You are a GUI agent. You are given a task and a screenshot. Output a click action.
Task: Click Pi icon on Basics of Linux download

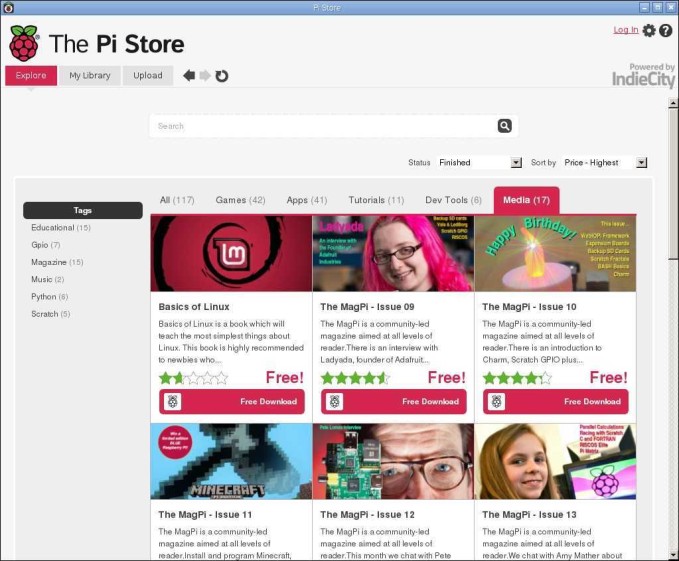172,401
